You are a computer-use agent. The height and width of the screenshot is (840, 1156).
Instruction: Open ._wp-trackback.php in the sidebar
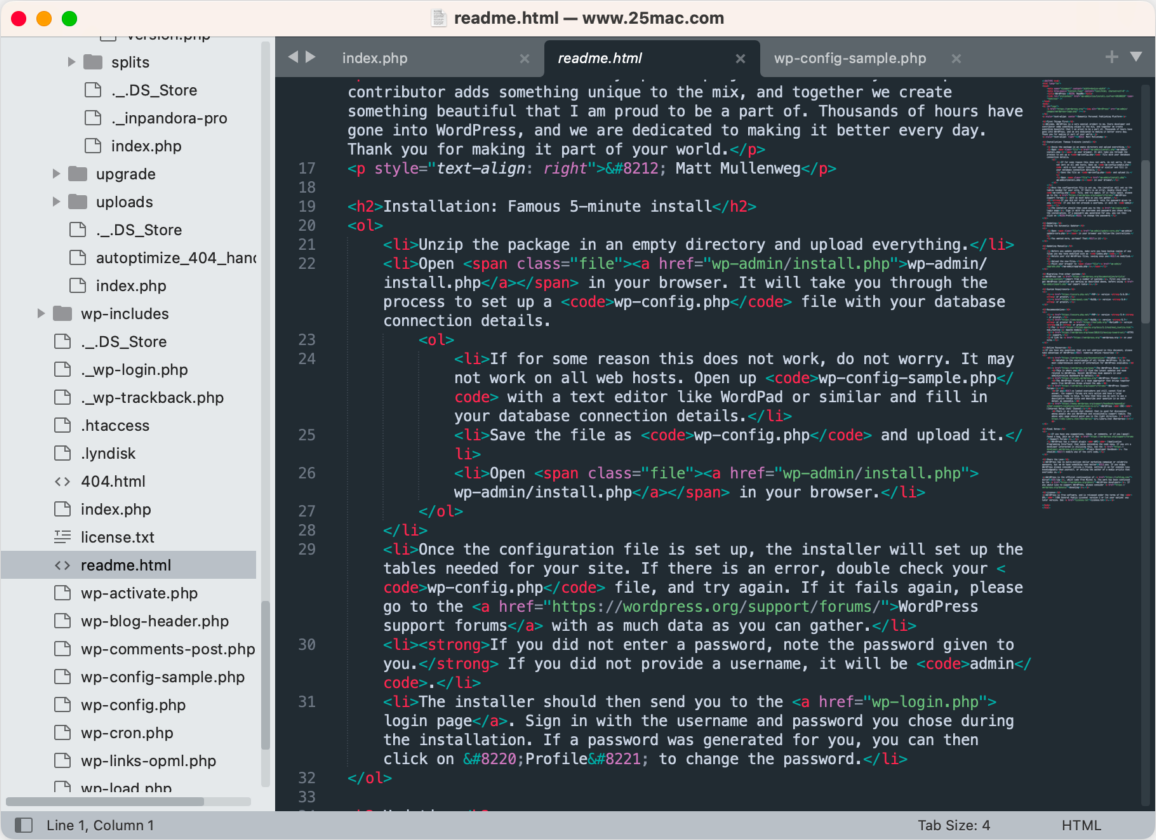point(152,398)
